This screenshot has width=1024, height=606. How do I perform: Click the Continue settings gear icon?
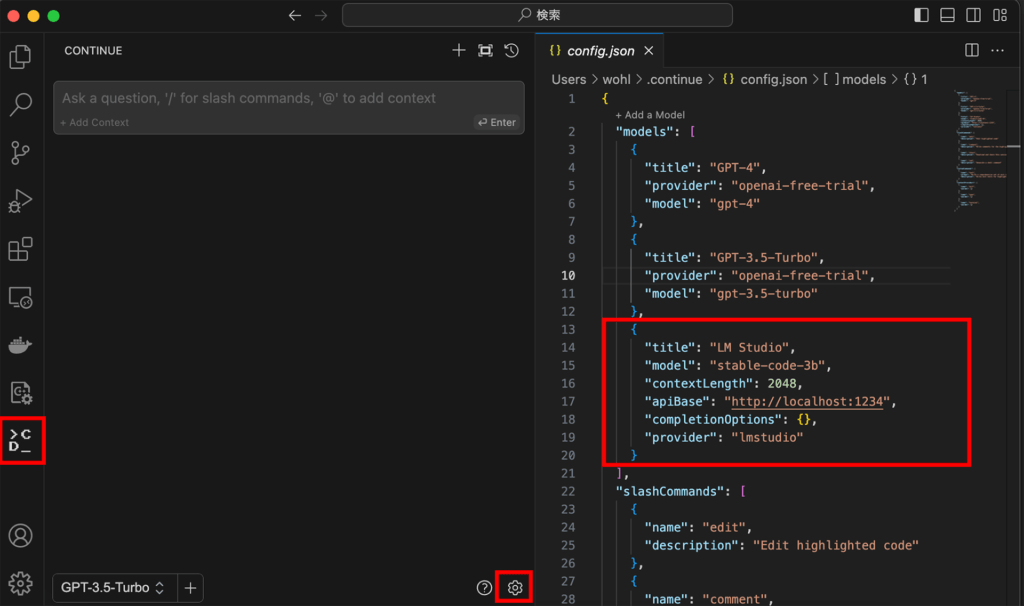coord(515,588)
